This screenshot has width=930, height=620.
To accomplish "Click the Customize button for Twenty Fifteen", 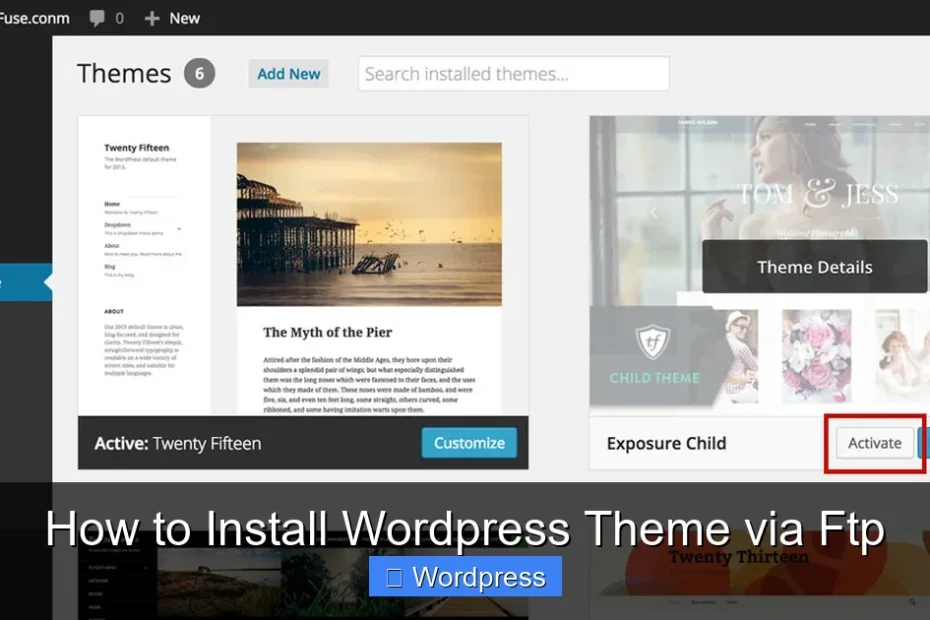I will [x=469, y=443].
